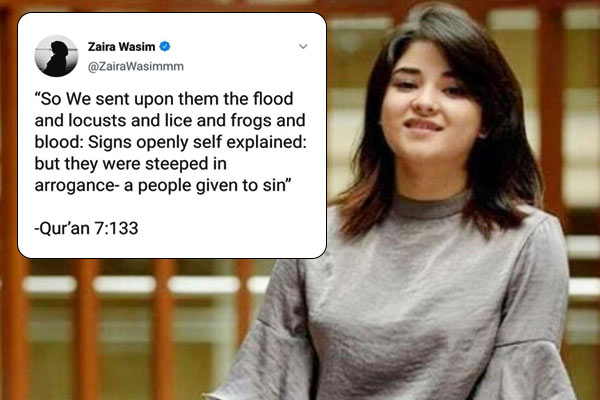This screenshot has width=600, height=400.
Task: Click the word "arrogance" in the tweet
Action: coord(75,186)
